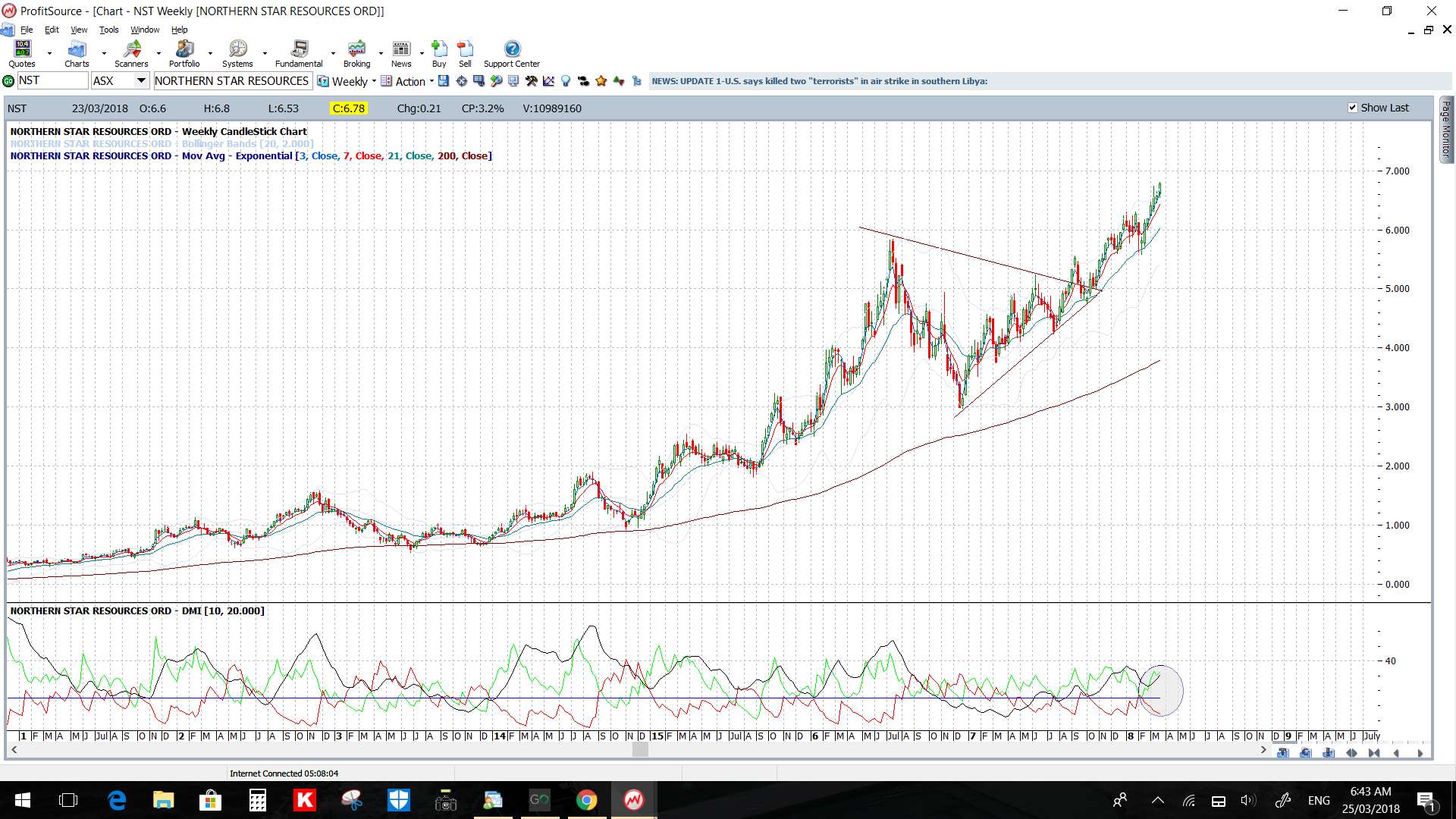
Task: Click the NST symbol input field
Action: point(52,81)
